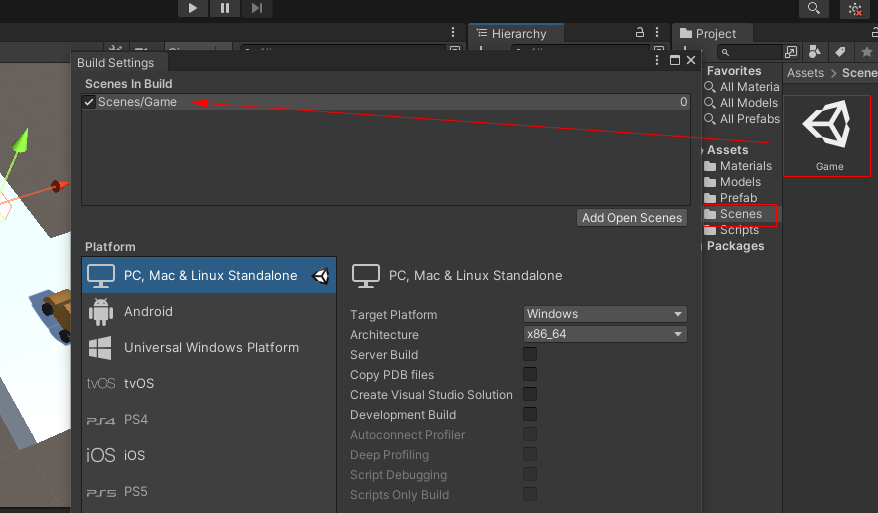This screenshot has width=878, height=513.
Task: Open the Prefab folder
Action: (x=731, y=198)
